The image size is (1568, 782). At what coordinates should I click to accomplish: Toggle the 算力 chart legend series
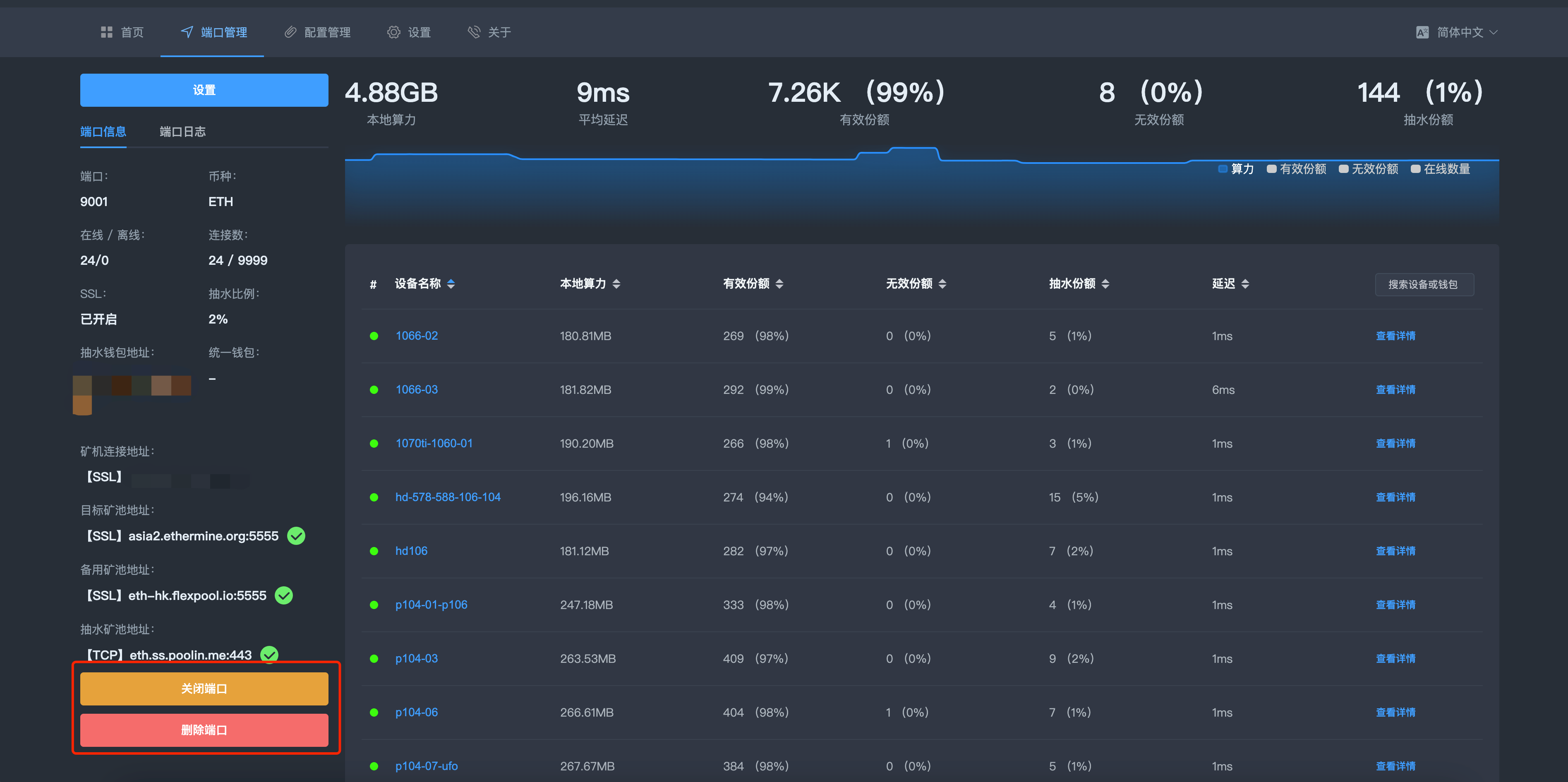tap(1236, 169)
